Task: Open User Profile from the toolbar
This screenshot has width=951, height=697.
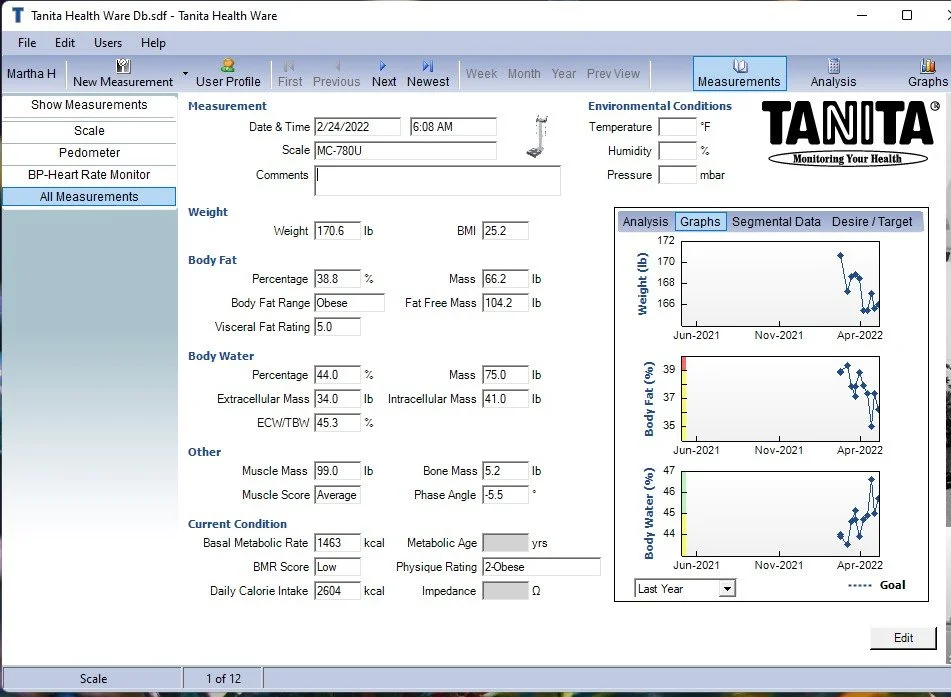Action: (228, 73)
